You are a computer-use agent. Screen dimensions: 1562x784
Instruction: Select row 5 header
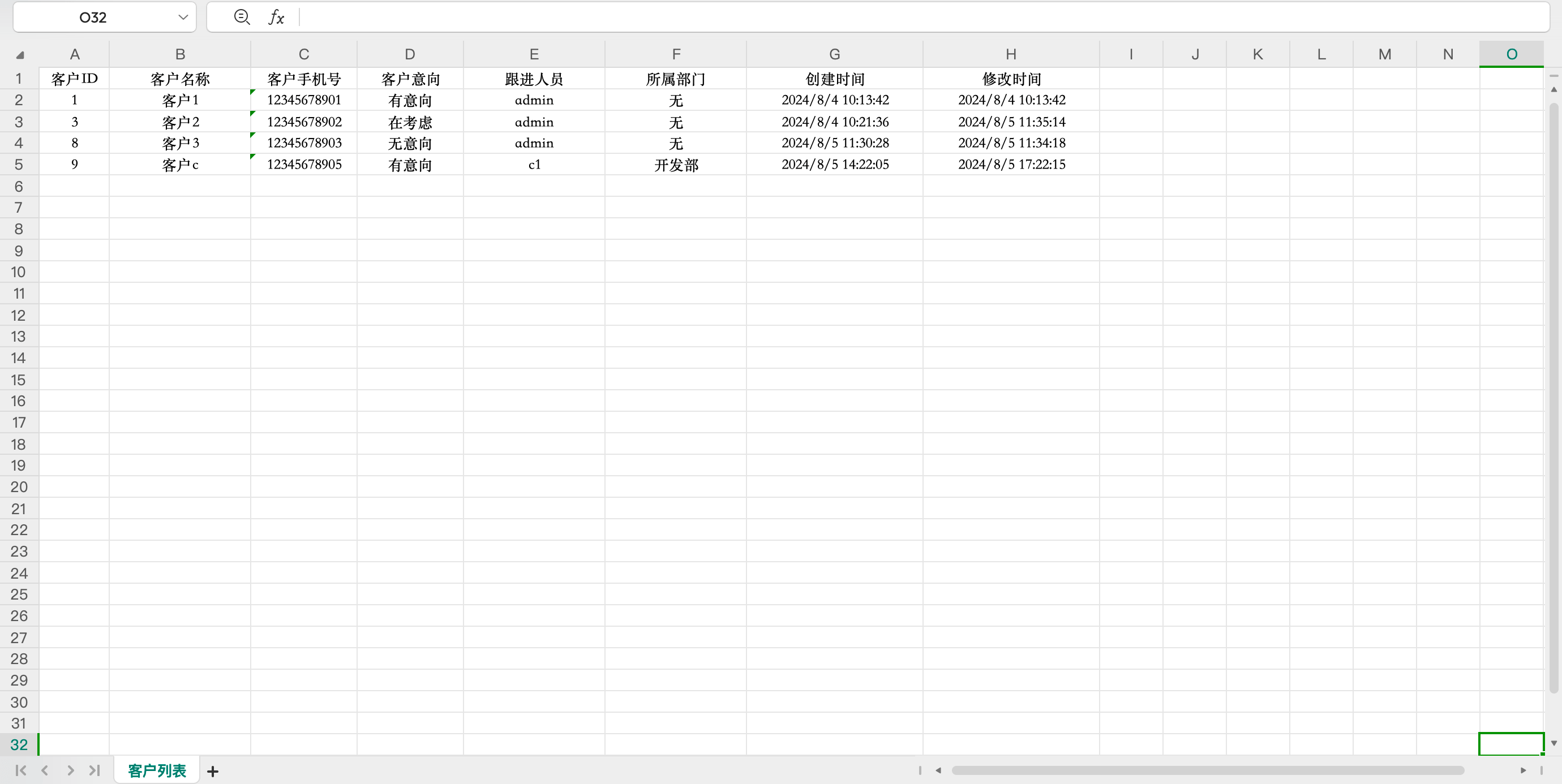click(19, 164)
